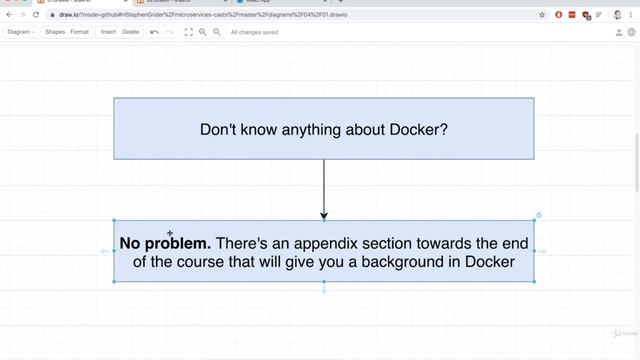The image size is (640, 360).
Task: Open the media playlist control icon
Action: [x=599, y=15]
